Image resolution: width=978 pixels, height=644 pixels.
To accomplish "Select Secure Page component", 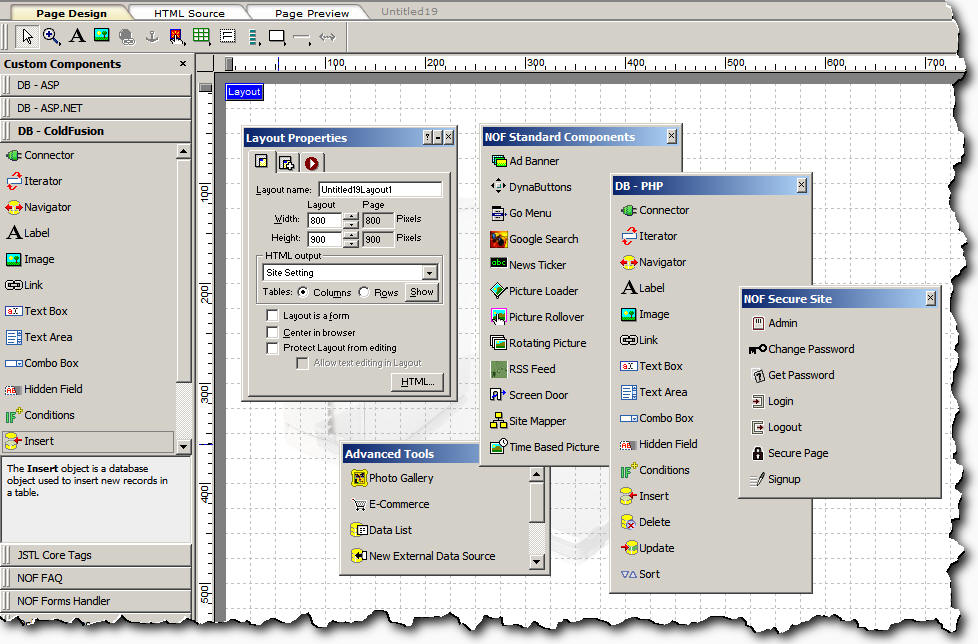I will click(790, 453).
